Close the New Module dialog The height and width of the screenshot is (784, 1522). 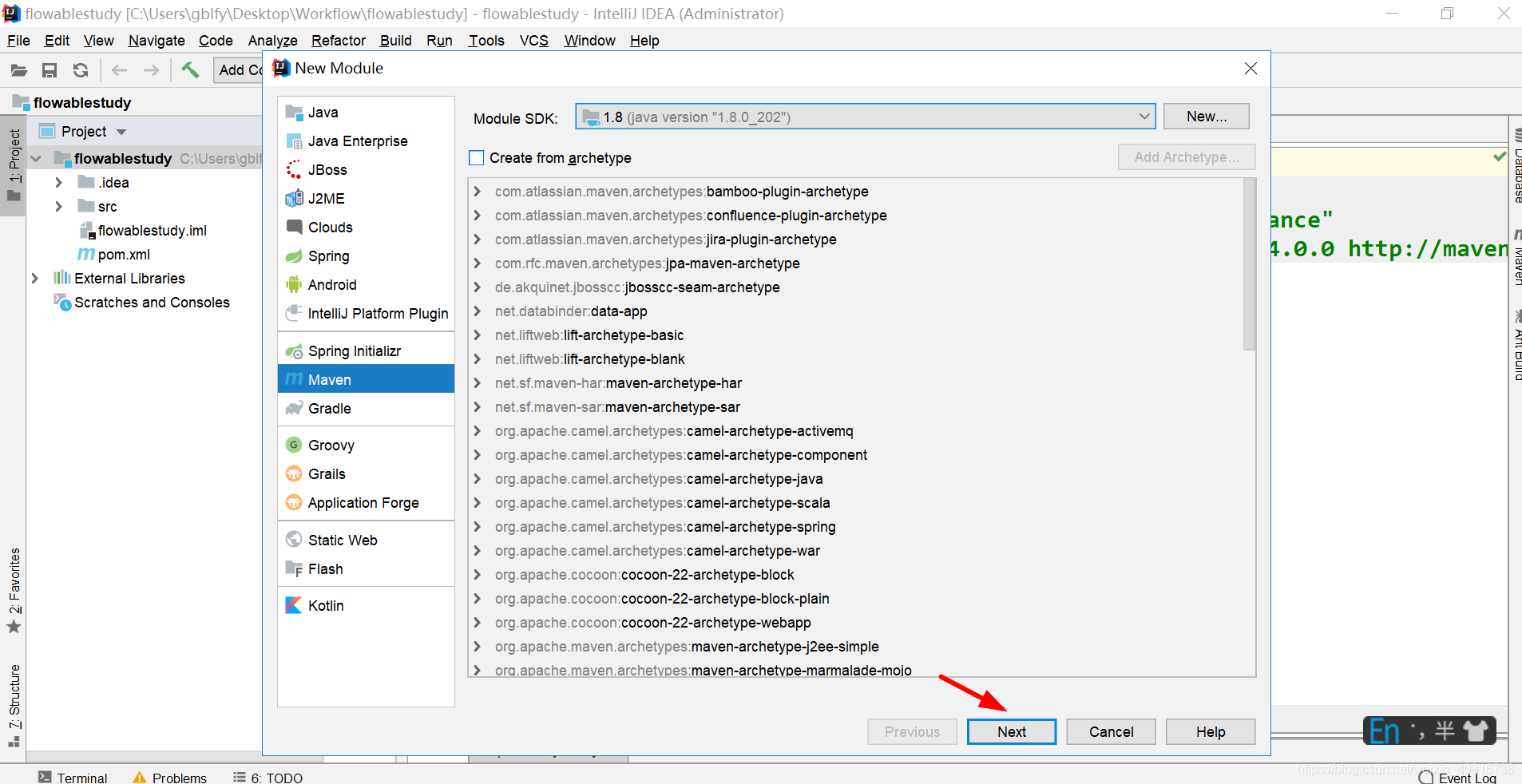(x=1251, y=69)
